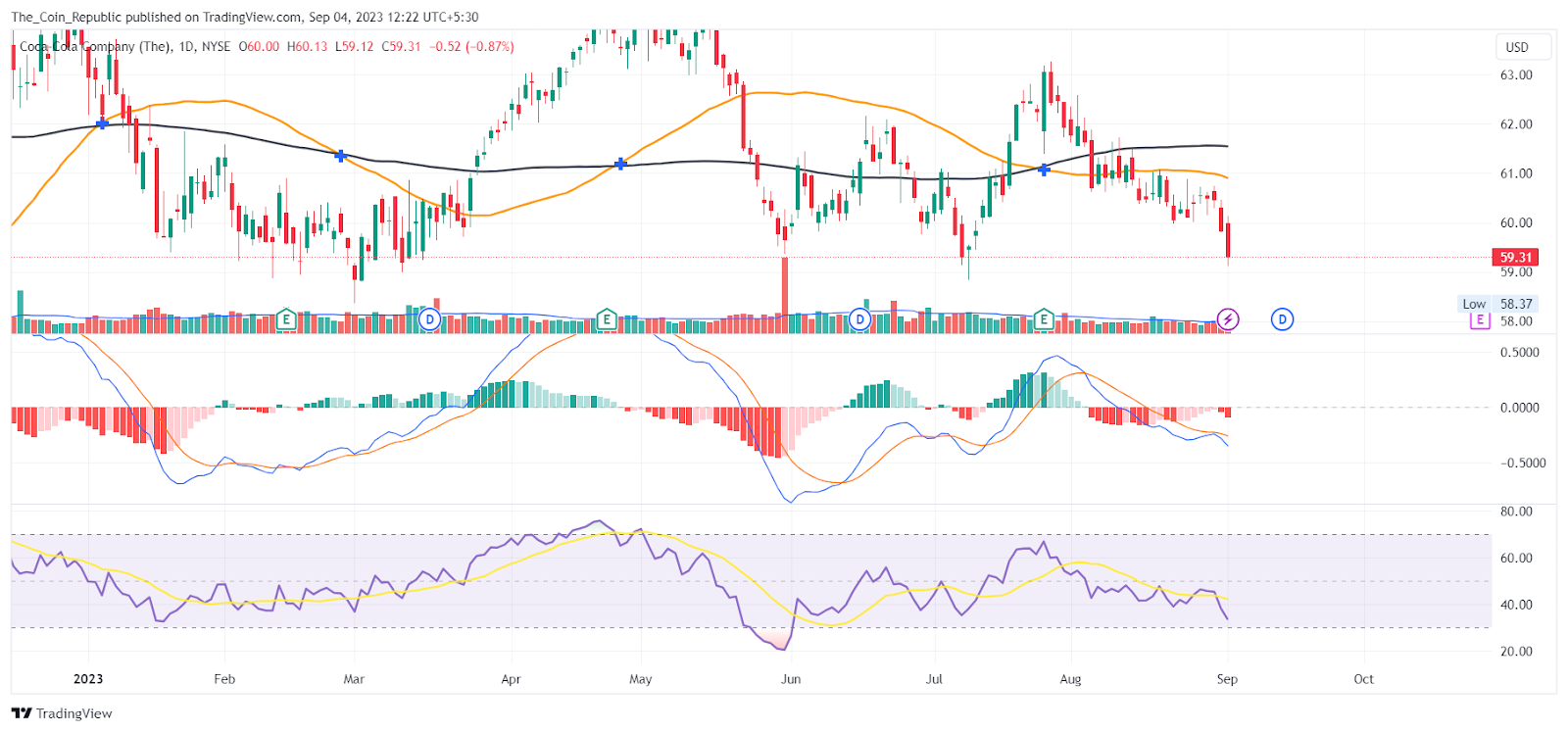Click the 2023 label on time axis

[x=88, y=679]
